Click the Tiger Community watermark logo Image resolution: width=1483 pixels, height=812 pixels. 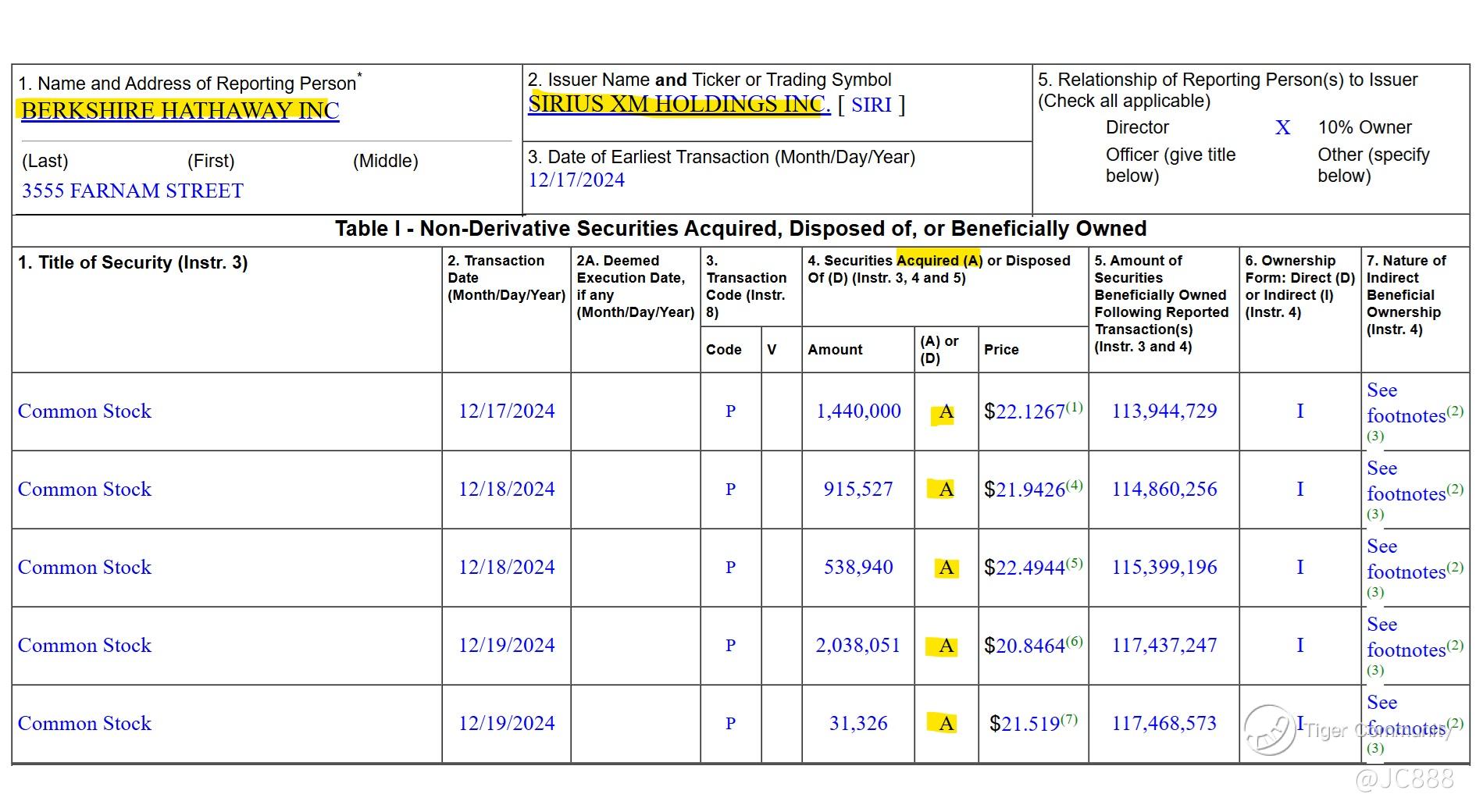1270,730
